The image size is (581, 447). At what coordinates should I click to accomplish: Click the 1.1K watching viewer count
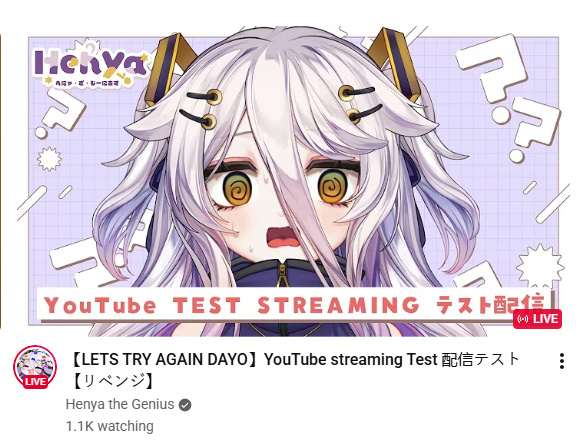point(110,426)
